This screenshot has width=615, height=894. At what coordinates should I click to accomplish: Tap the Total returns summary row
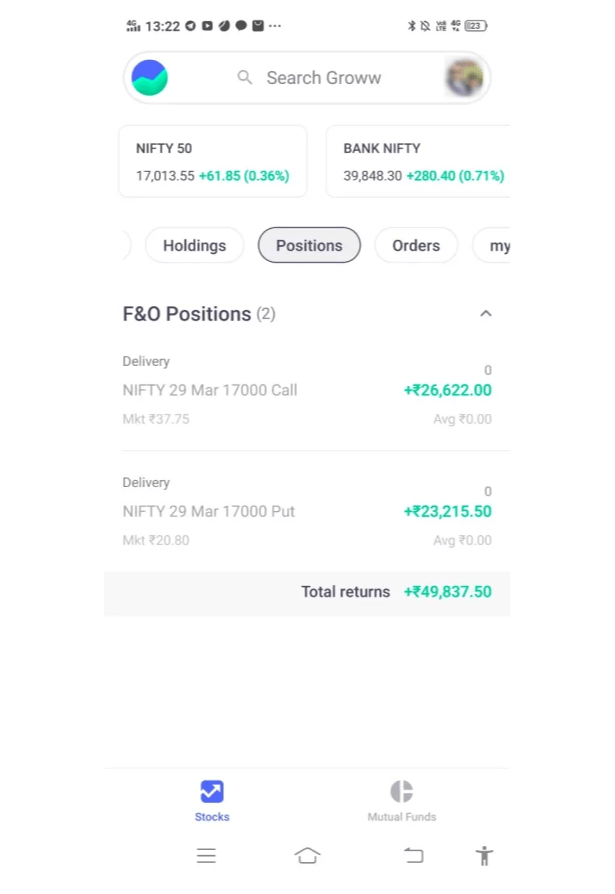coord(306,592)
